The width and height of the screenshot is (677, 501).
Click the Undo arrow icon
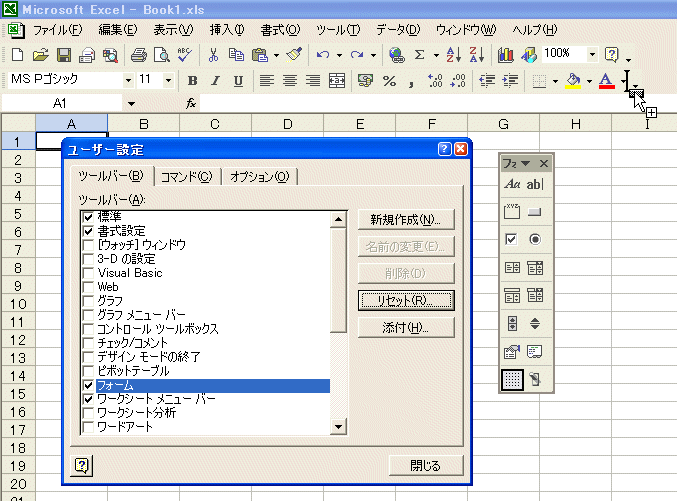323,55
